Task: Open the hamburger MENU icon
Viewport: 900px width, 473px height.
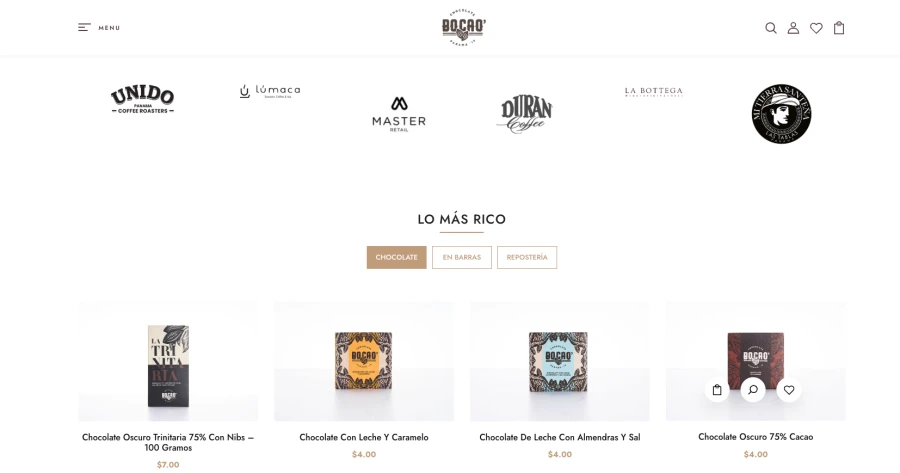Action: click(84, 28)
